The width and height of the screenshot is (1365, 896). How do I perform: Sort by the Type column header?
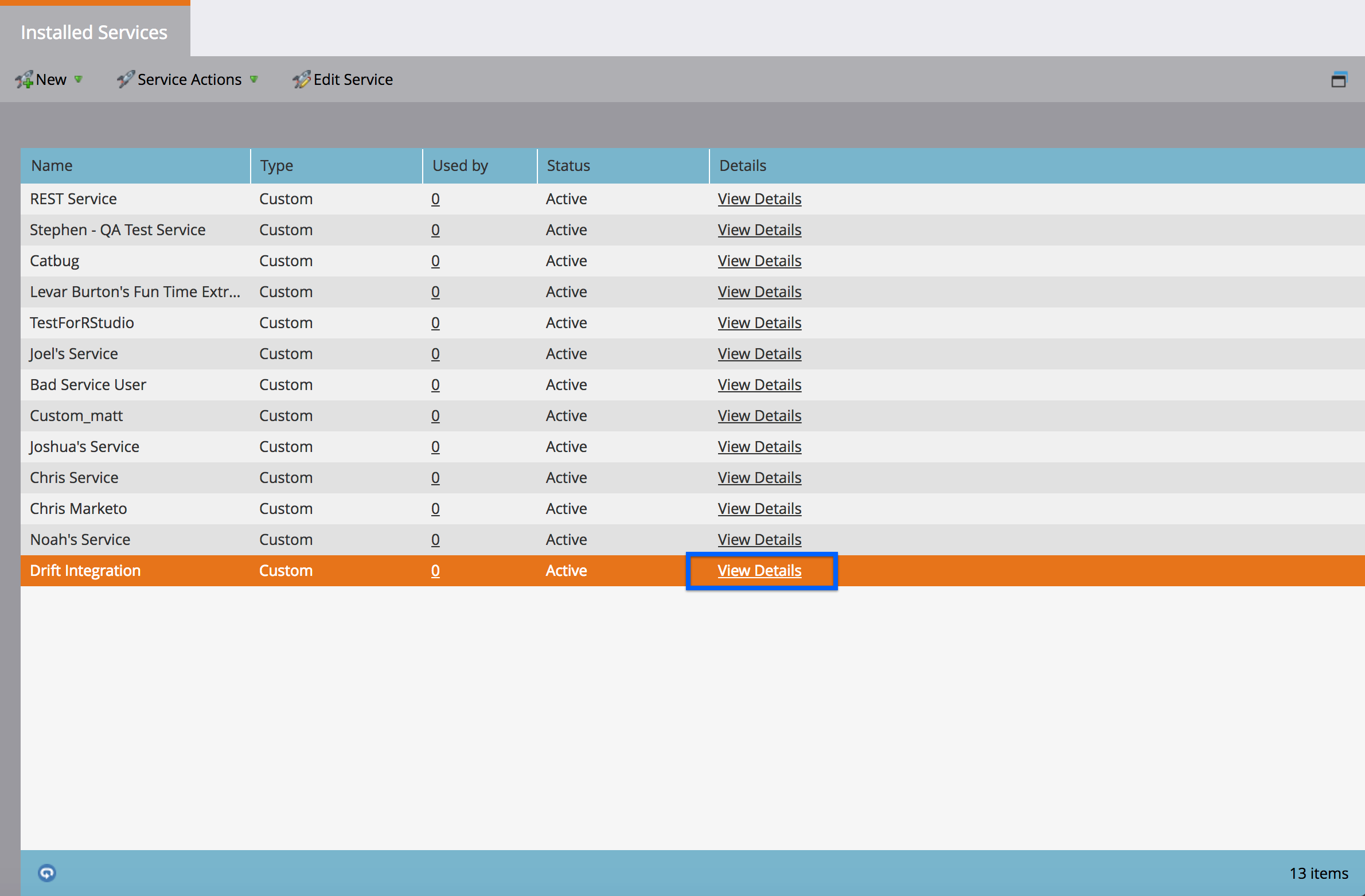click(x=337, y=166)
